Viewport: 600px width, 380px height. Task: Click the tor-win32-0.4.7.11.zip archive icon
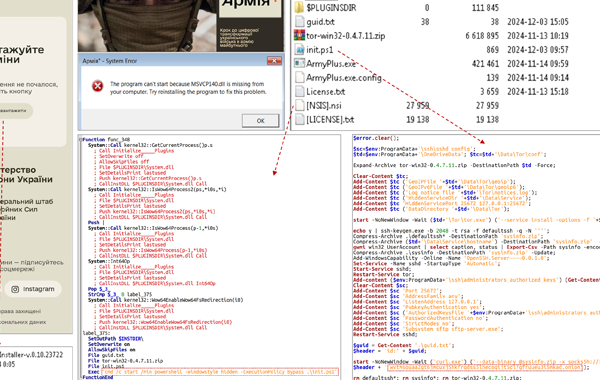coord(299,35)
